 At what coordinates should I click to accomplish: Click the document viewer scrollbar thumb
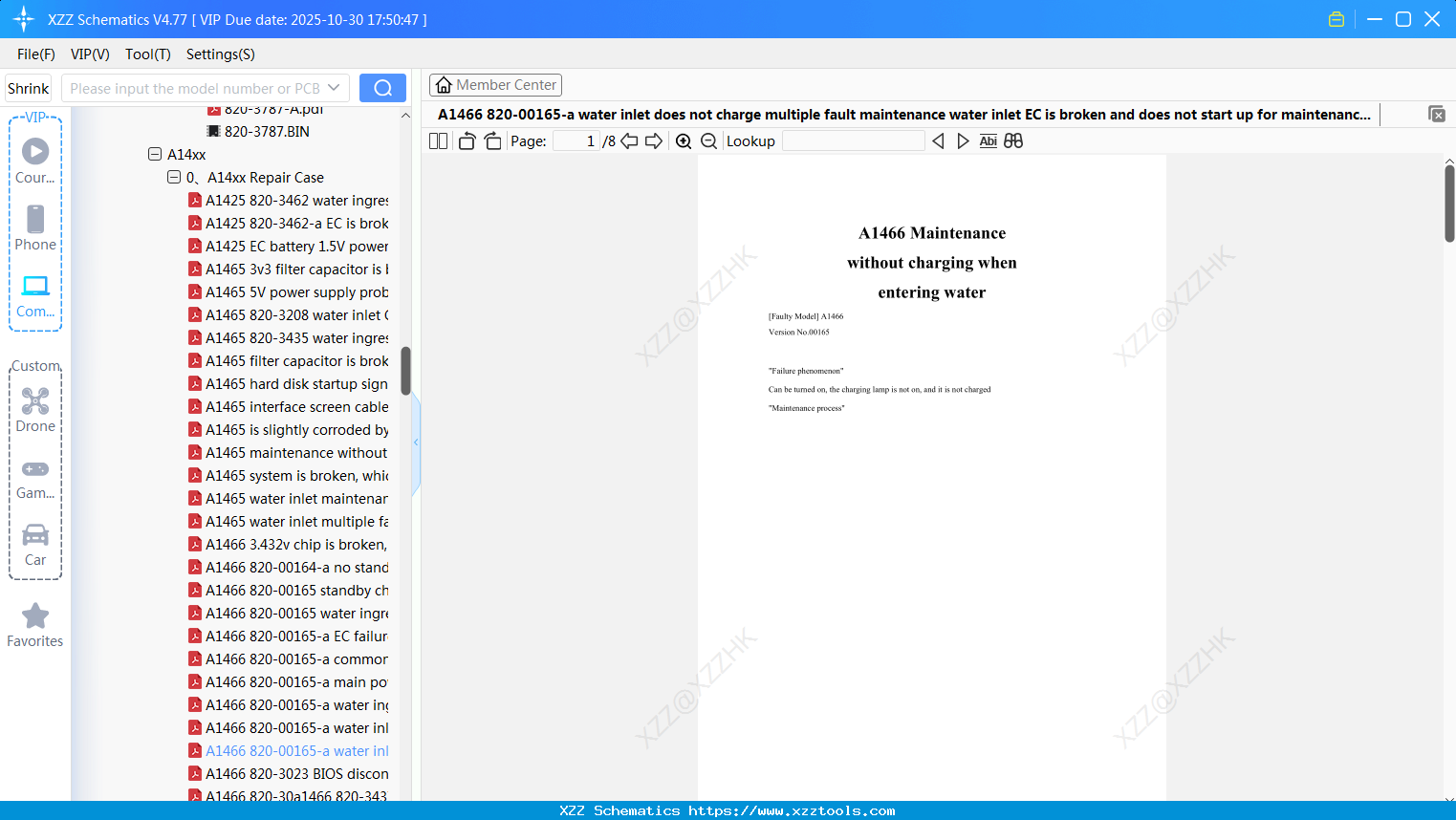click(1449, 204)
